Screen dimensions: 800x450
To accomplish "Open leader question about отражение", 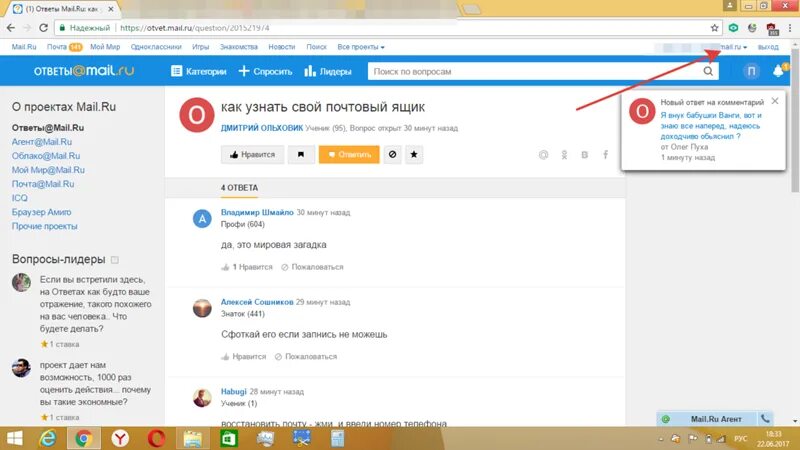I will pos(95,304).
